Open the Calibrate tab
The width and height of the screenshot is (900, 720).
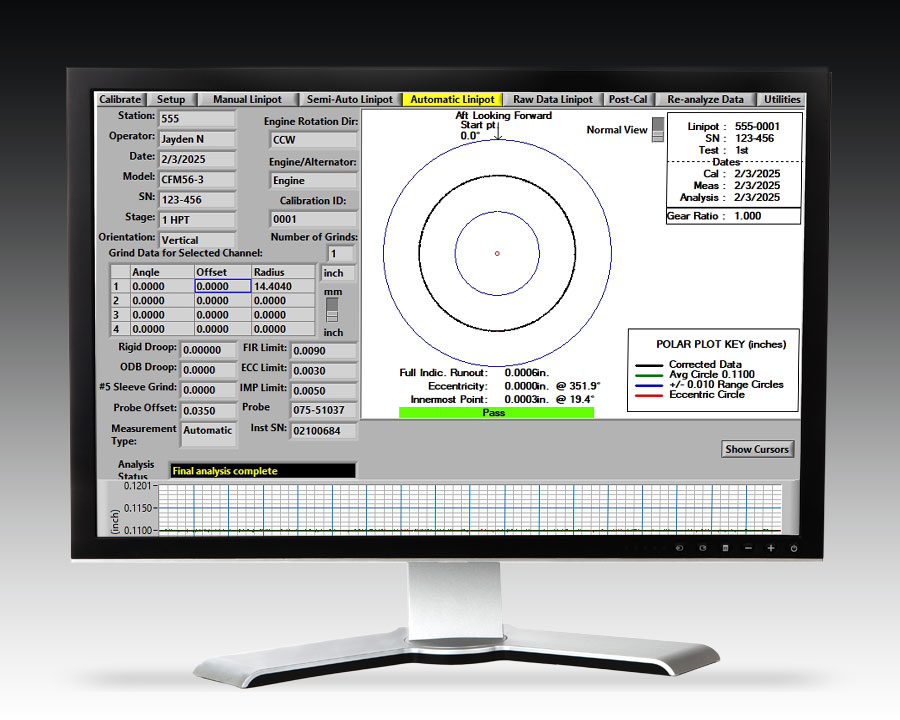point(121,100)
